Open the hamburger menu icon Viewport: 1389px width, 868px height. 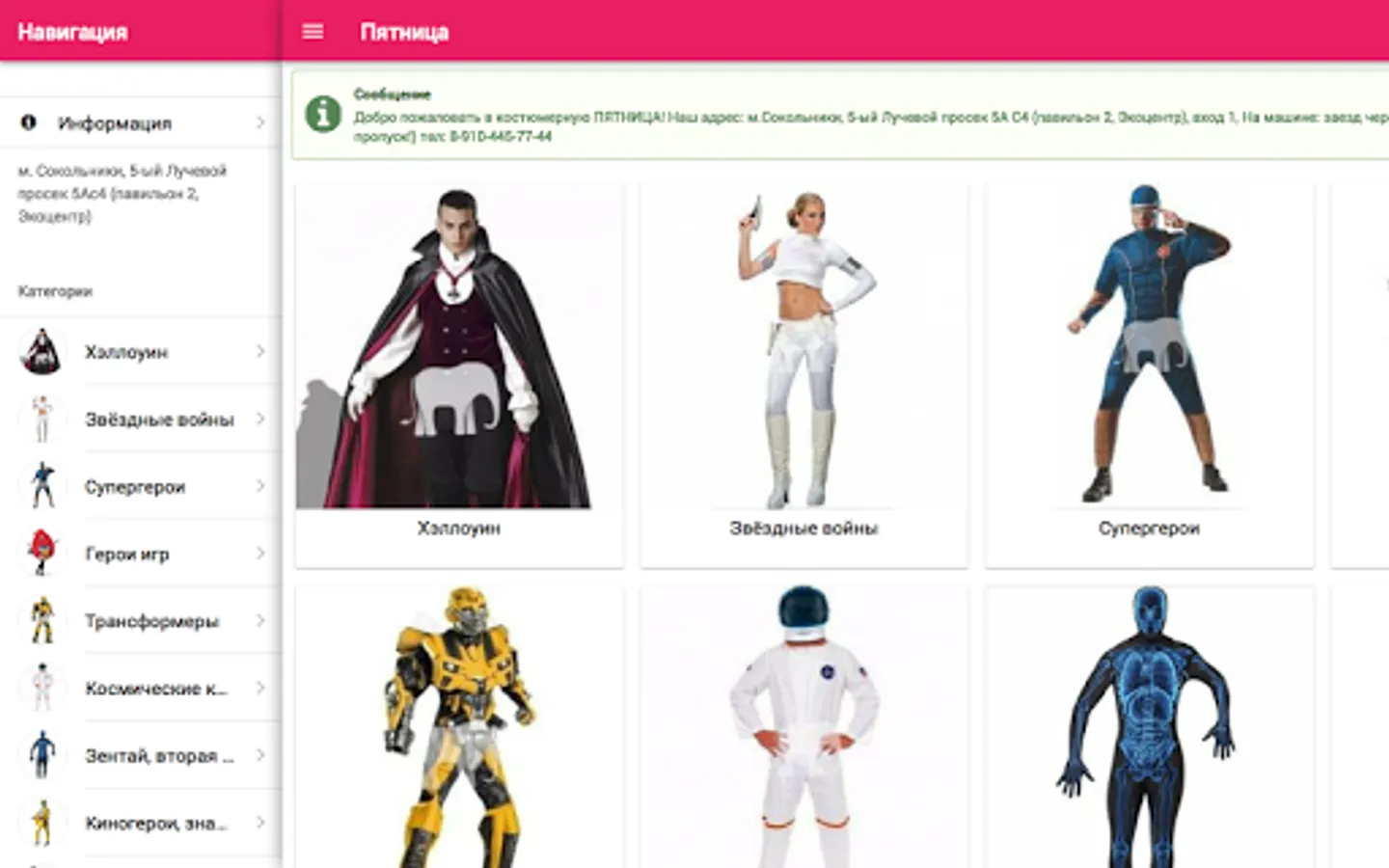[x=313, y=32]
